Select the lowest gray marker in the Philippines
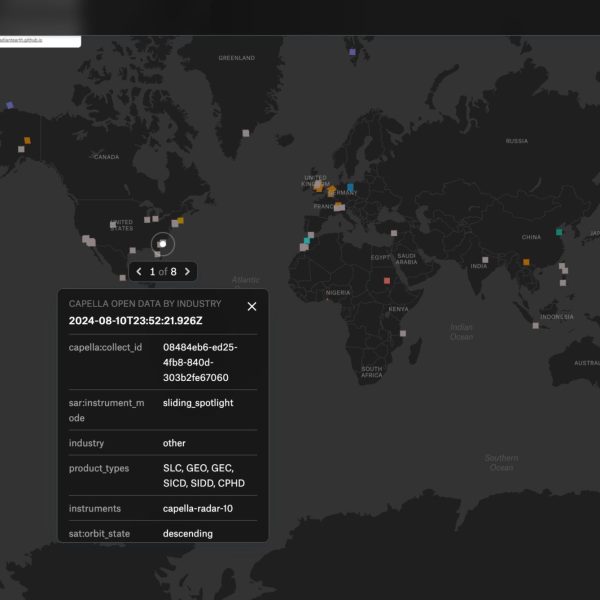Viewport: 600px width, 600px height. click(563, 283)
